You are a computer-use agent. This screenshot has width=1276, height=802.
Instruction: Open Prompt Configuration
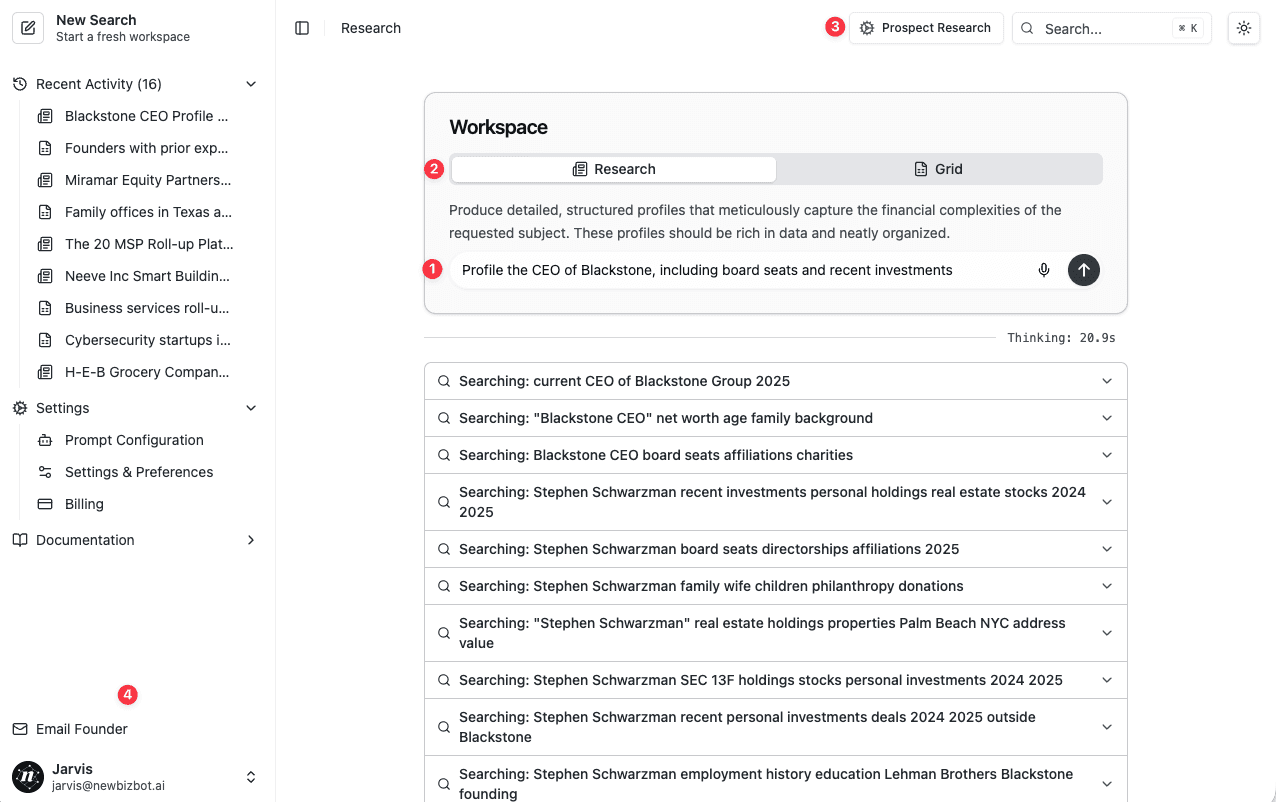133,439
